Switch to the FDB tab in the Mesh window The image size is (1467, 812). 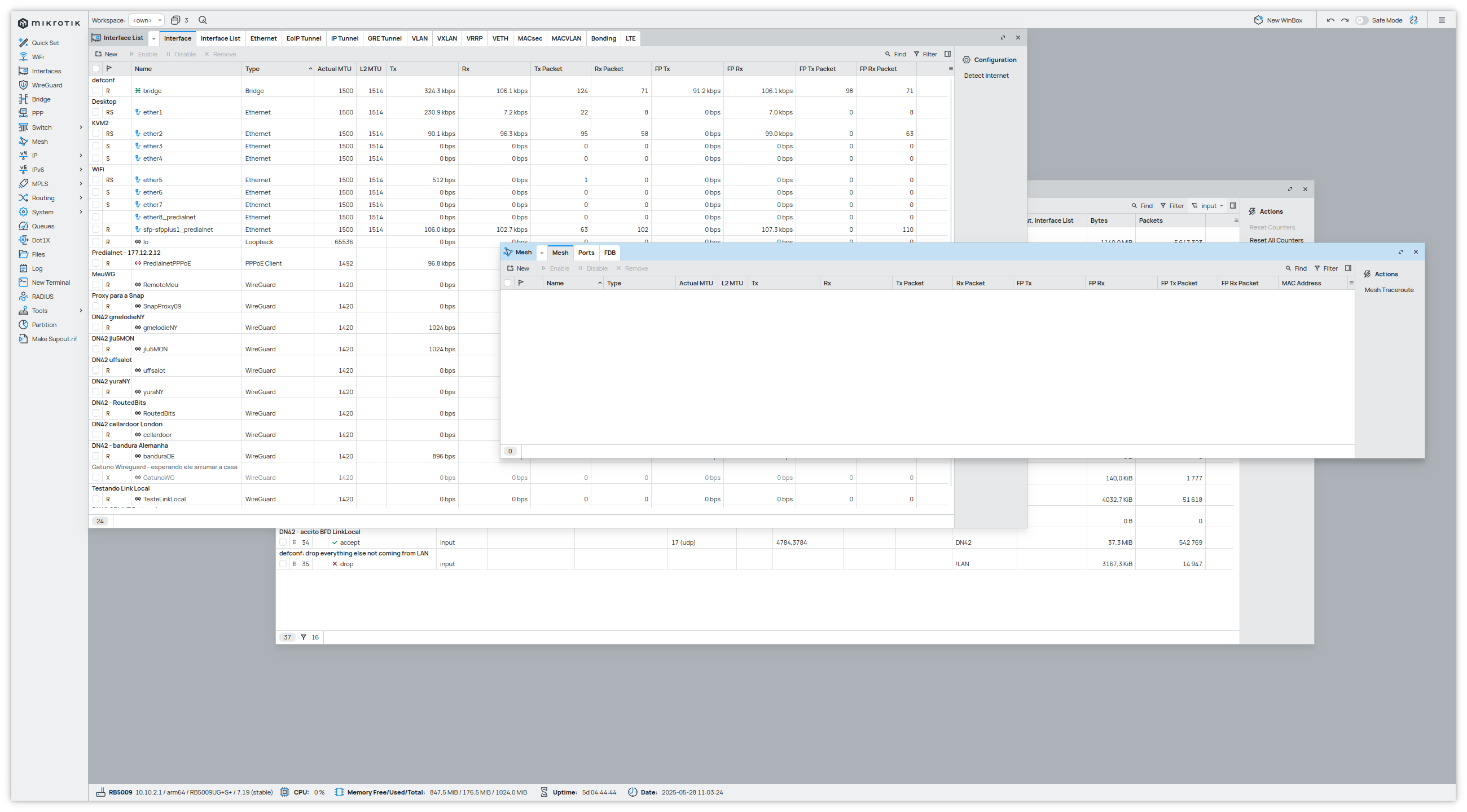[x=609, y=253]
